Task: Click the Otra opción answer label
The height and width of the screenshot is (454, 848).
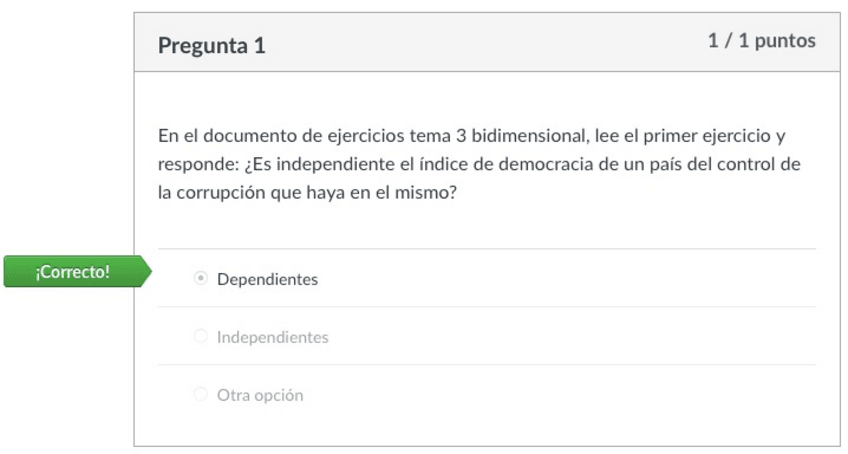Action: point(260,396)
